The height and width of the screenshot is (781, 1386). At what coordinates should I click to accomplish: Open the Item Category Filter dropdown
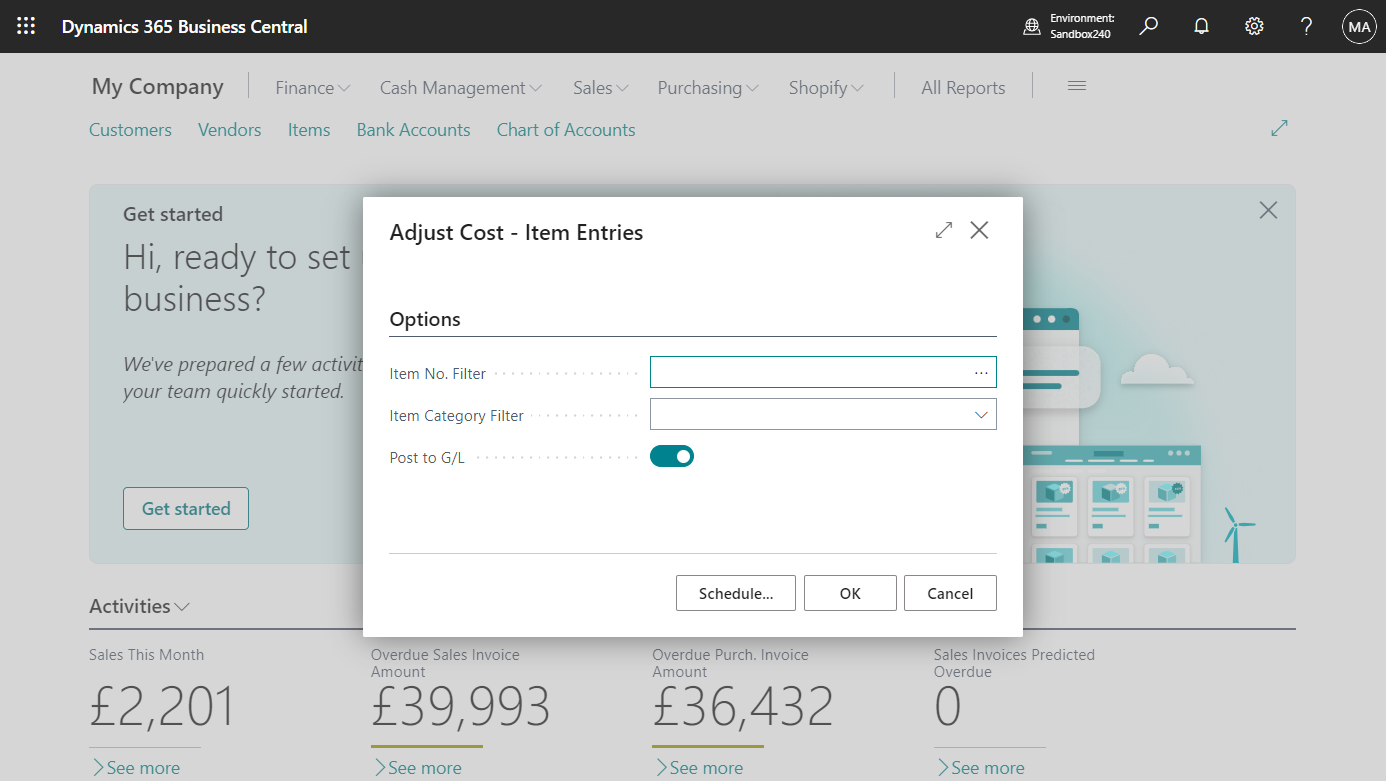pyautogui.click(x=980, y=414)
